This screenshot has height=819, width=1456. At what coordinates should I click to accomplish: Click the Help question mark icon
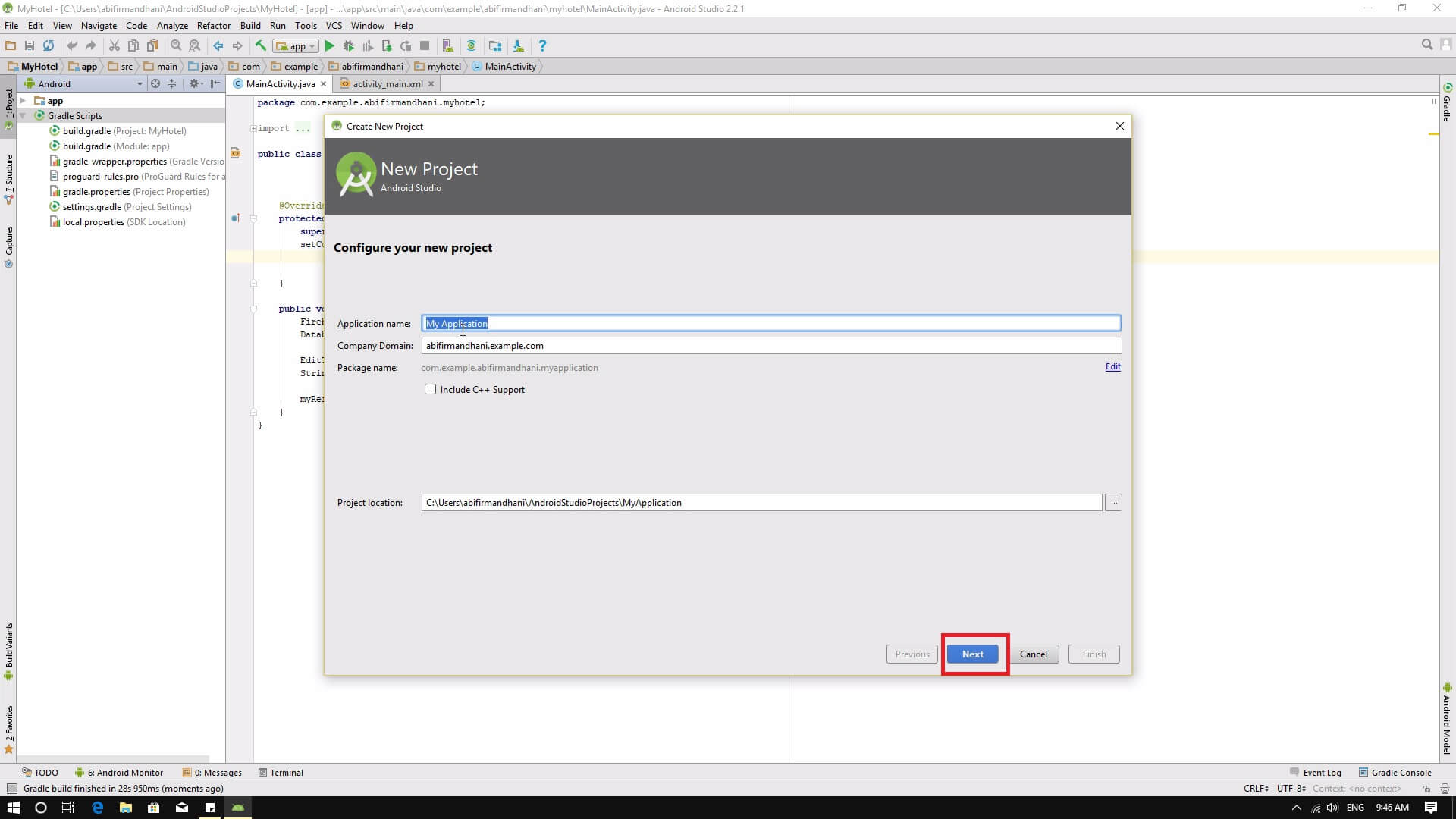(x=541, y=46)
